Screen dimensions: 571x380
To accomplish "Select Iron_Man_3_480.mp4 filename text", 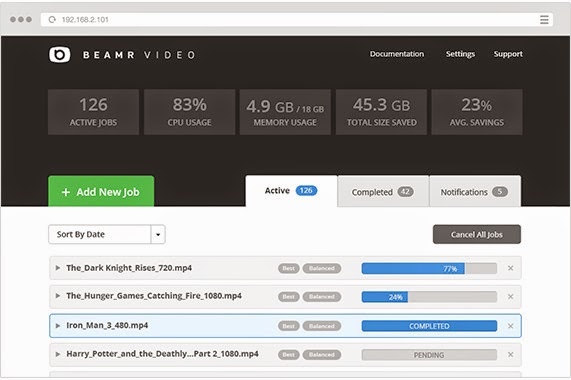I will pos(107,325).
